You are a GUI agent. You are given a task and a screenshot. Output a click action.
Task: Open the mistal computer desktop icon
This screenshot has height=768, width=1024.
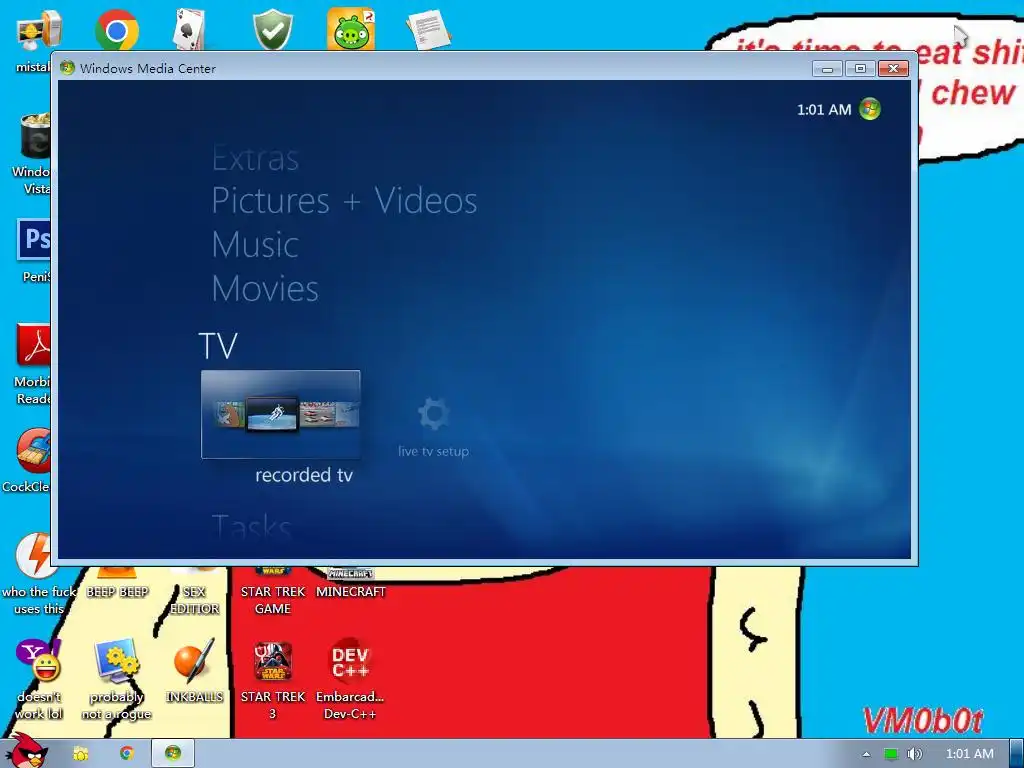(38, 30)
